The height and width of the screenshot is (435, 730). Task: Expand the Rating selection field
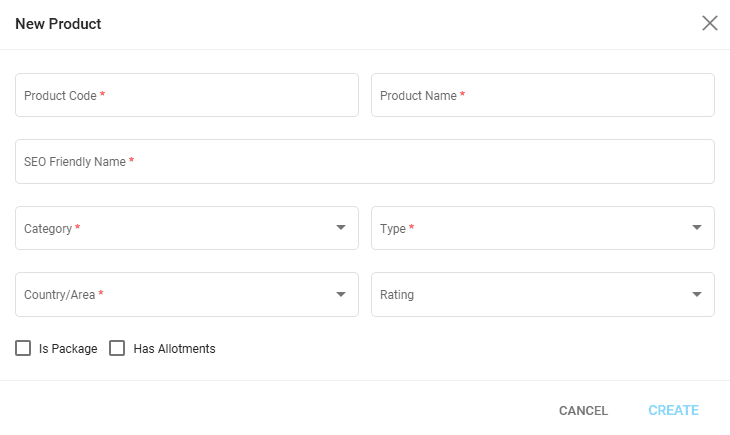click(530, 294)
